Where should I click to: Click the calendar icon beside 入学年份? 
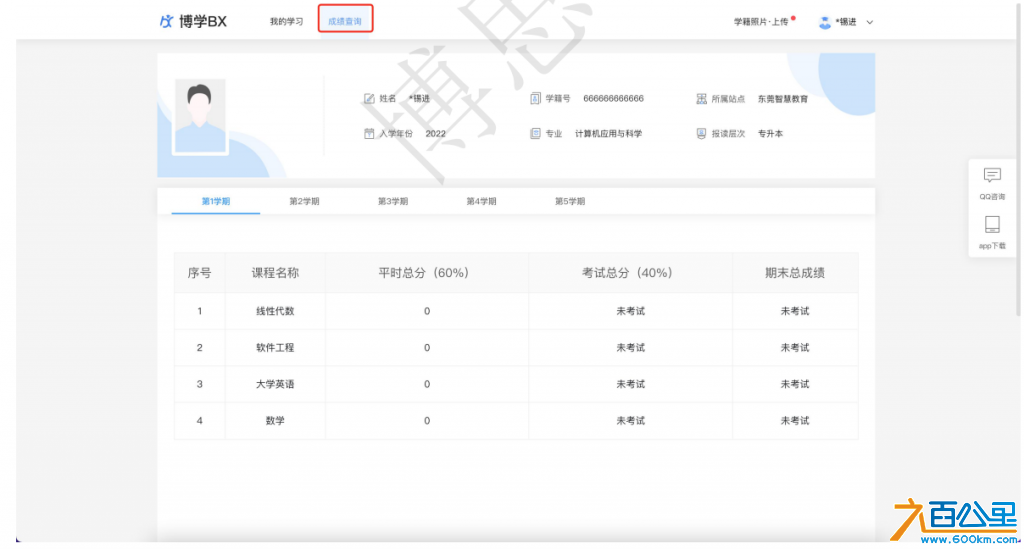369,133
